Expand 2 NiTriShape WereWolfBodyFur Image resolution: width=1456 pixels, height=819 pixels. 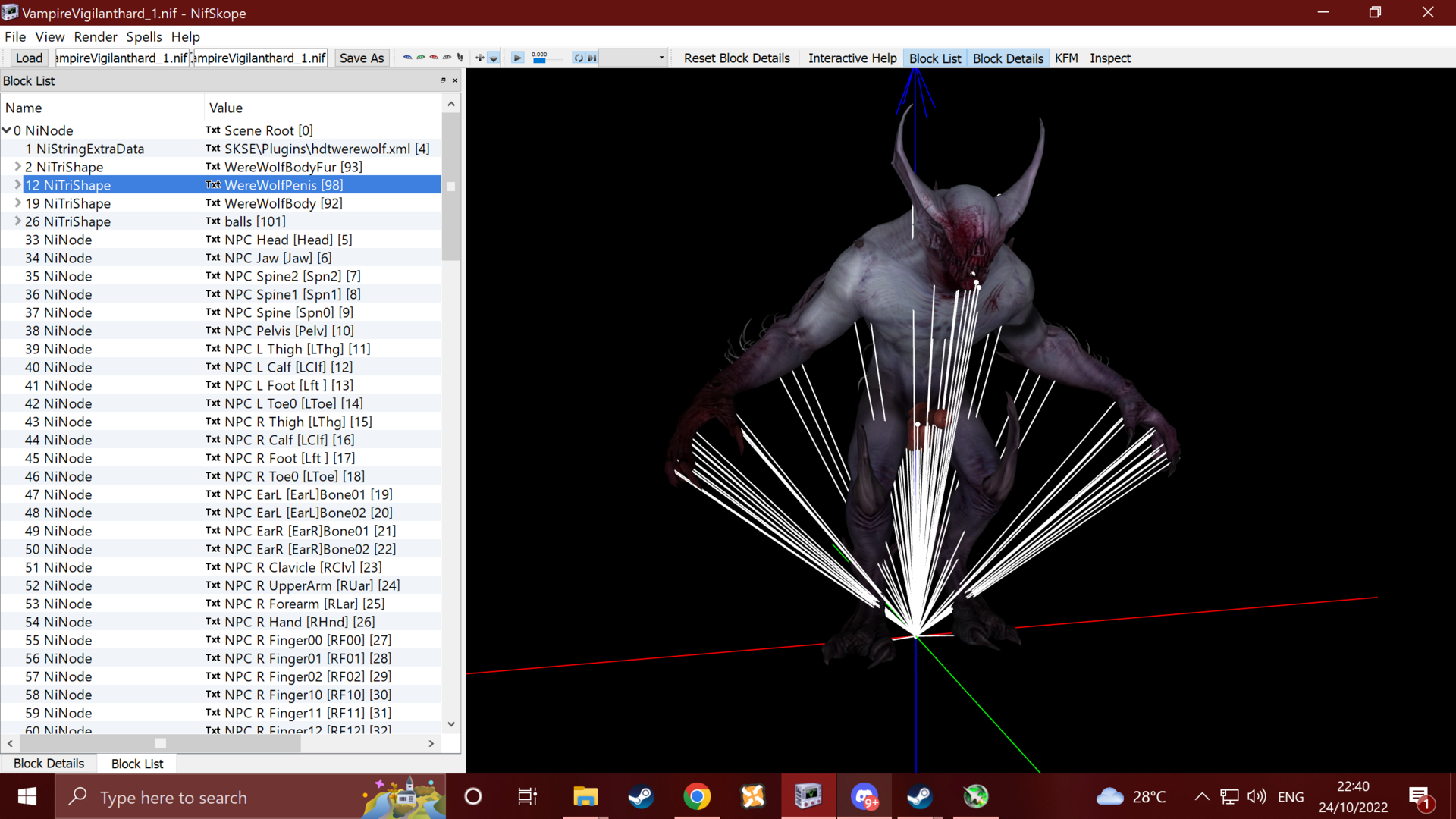[x=17, y=166]
